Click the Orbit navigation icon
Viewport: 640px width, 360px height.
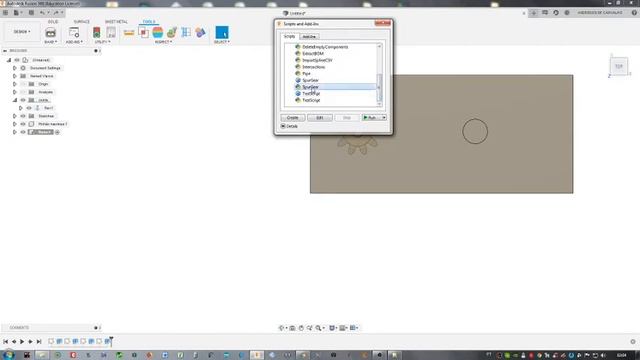(x=281, y=328)
